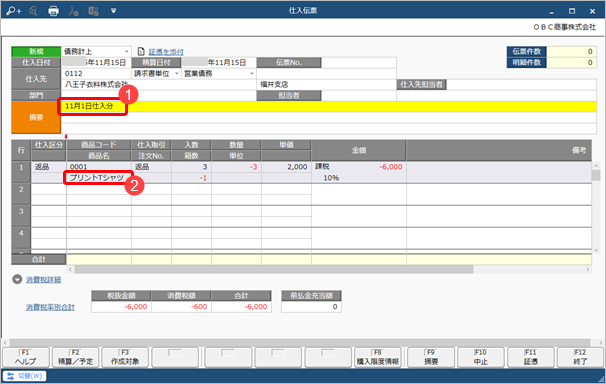Click the grid's vertical scrollbar up arrow

click(x=596, y=166)
